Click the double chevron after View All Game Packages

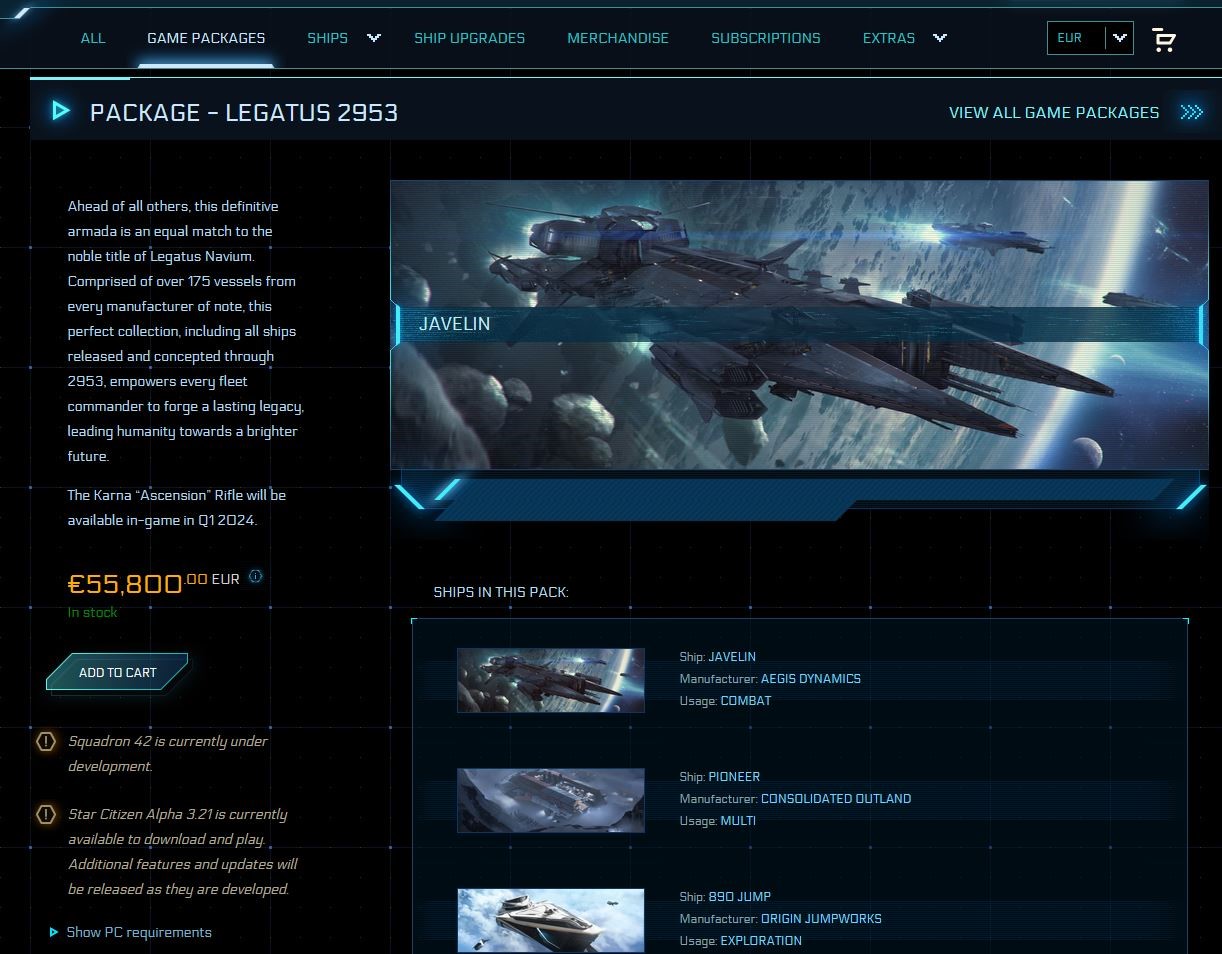pyautogui.click(x=1191, y=112)
